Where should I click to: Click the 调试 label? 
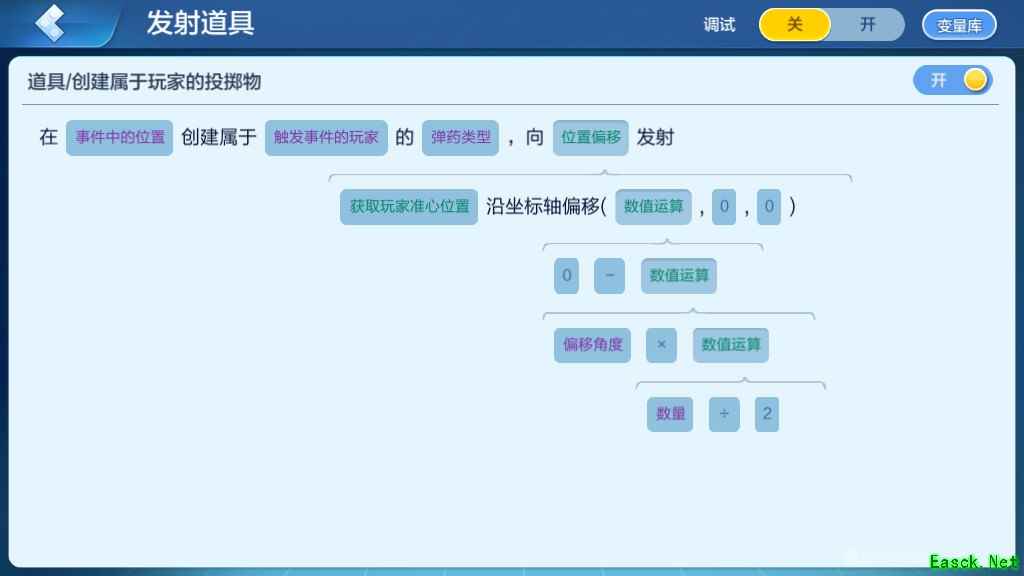coord(719,25)
